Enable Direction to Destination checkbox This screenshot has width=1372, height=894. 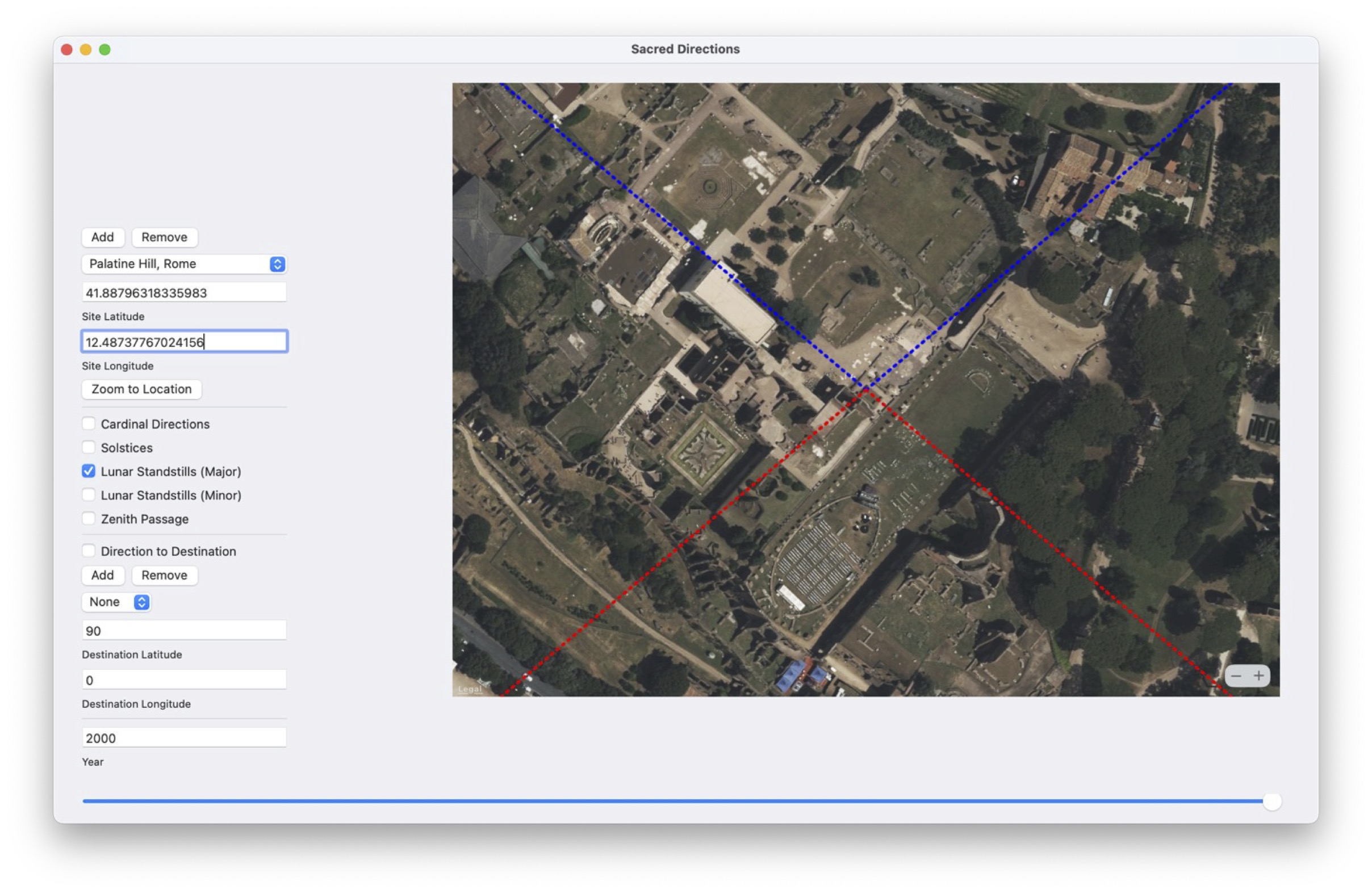click(89, 551)
